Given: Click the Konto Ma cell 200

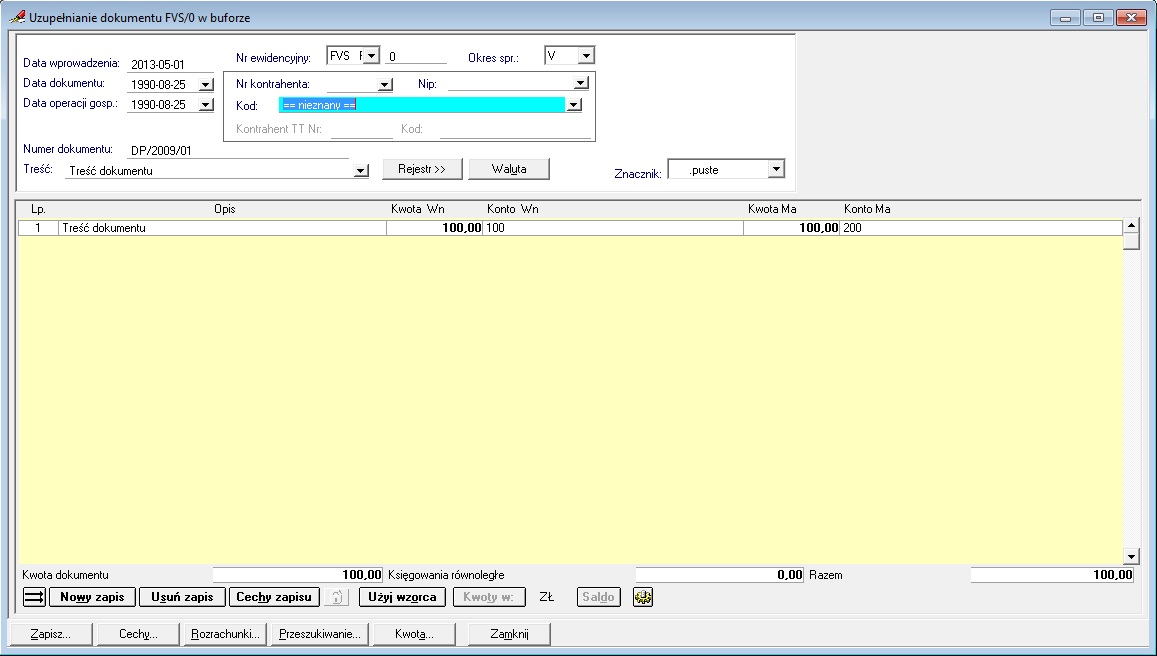Looking at the screenshot, I should point(981,228).
